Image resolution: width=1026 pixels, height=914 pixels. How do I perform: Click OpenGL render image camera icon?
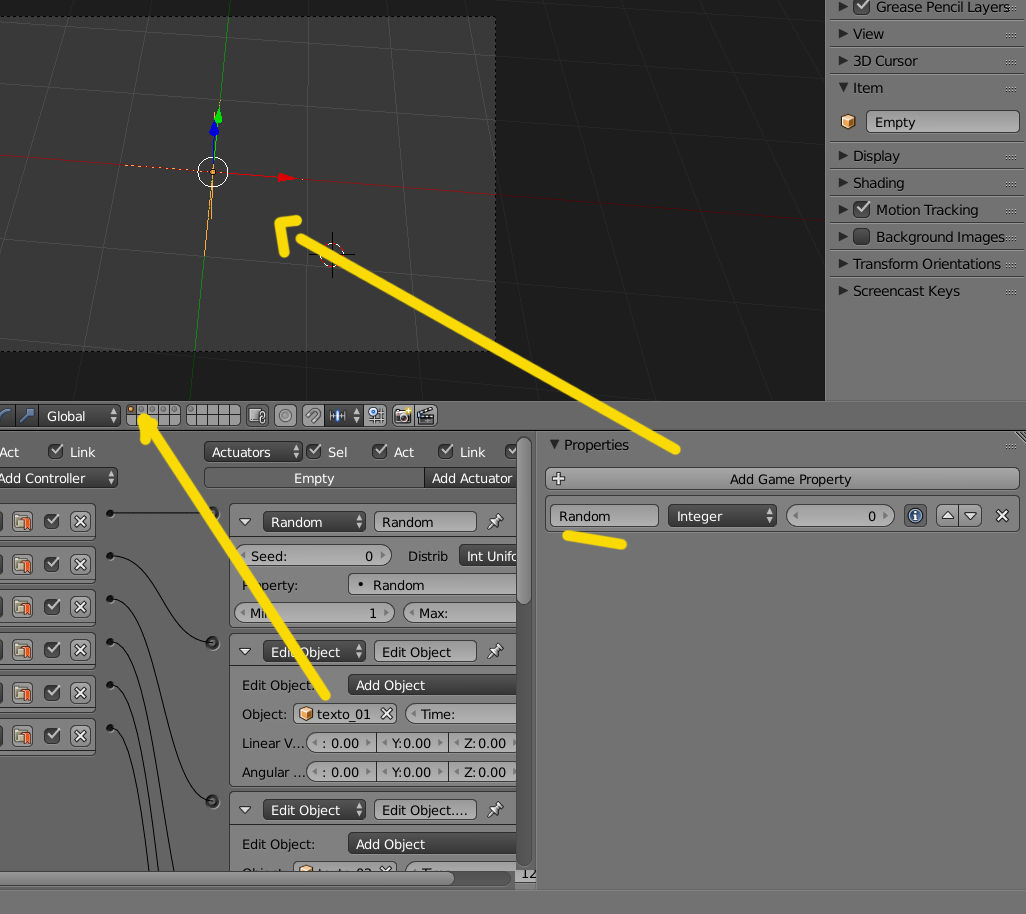[402, 416]
